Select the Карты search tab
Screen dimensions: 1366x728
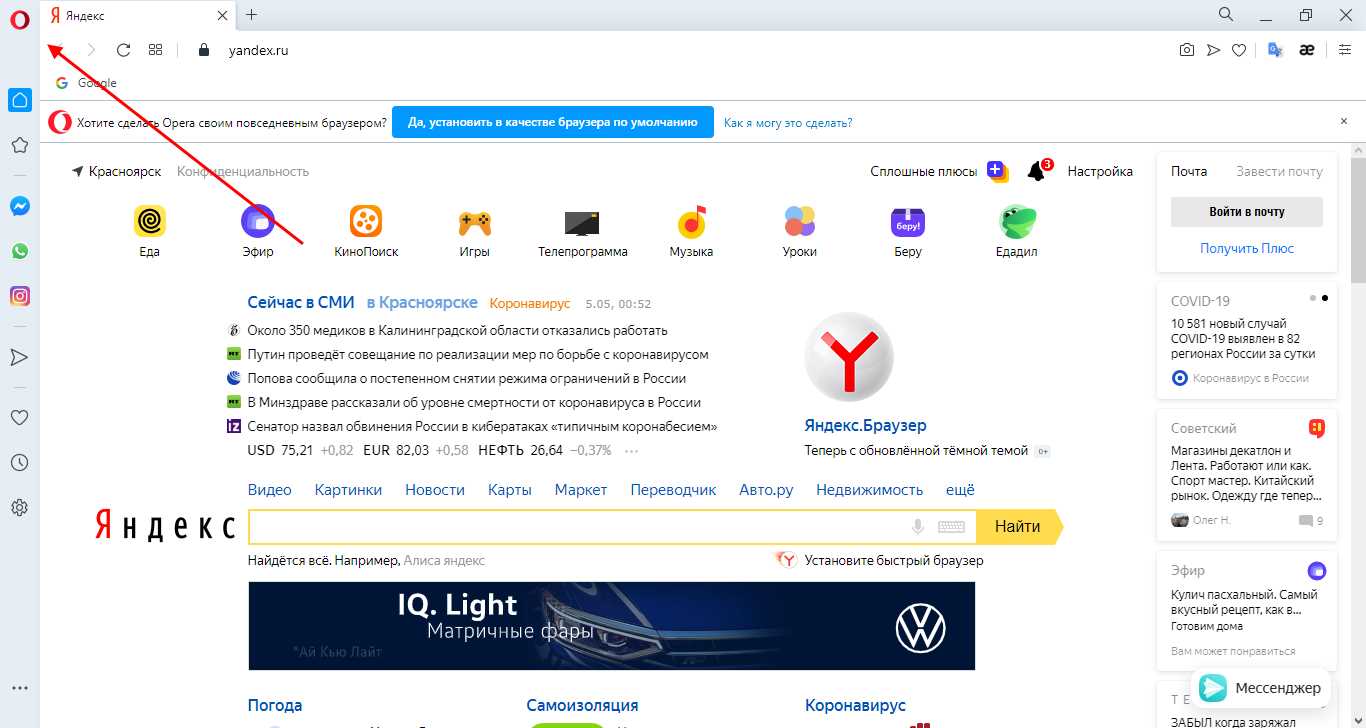pyautogui.click(x=510, y=490)
